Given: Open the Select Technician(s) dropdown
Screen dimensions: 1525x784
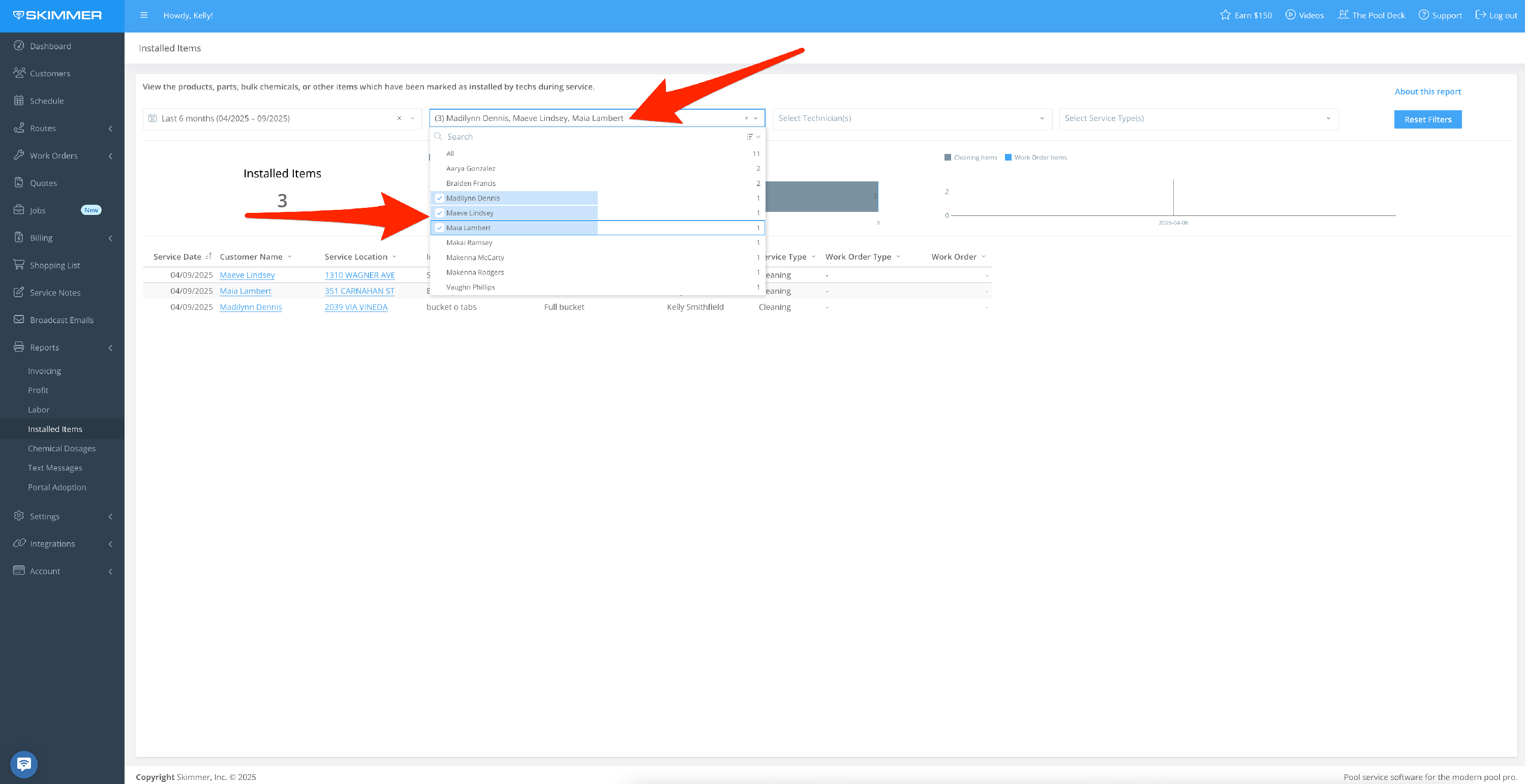Looking at the screenshot, I should tap(911, 118).
